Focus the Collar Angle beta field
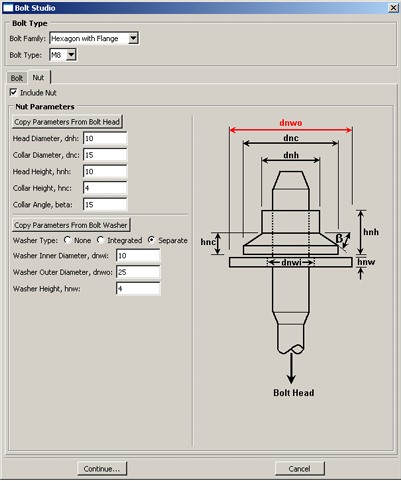This screenshot has width=401, height=481. coord(105,204)
